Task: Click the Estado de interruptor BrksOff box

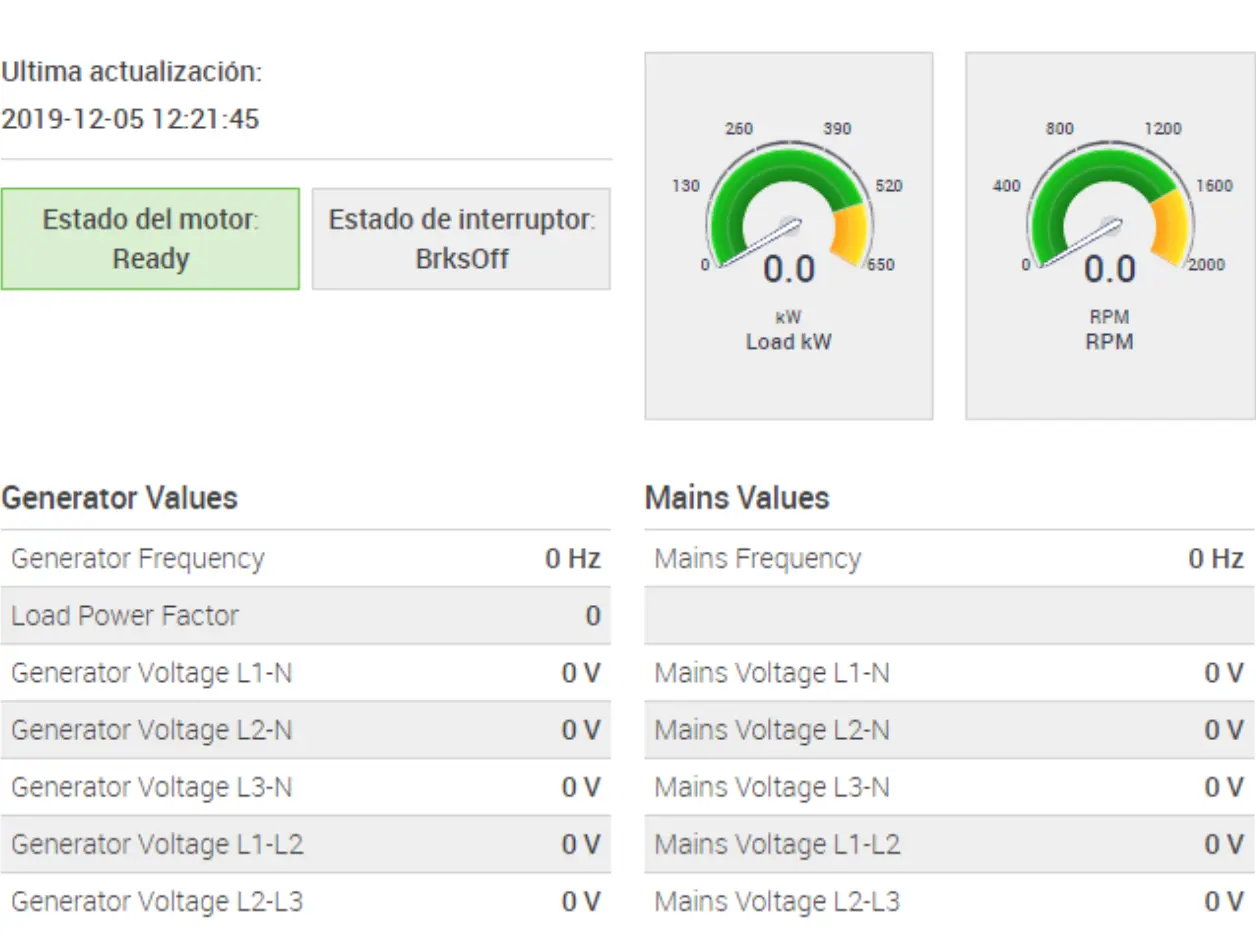Action: click(x=461, y=239)
